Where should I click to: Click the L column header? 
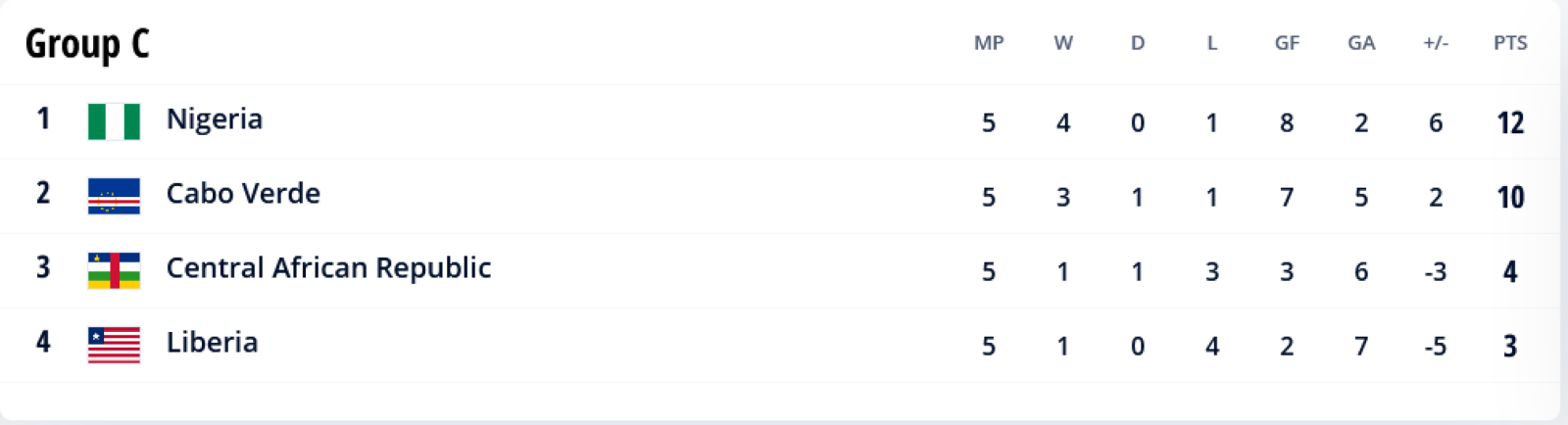coord(1212,43)
